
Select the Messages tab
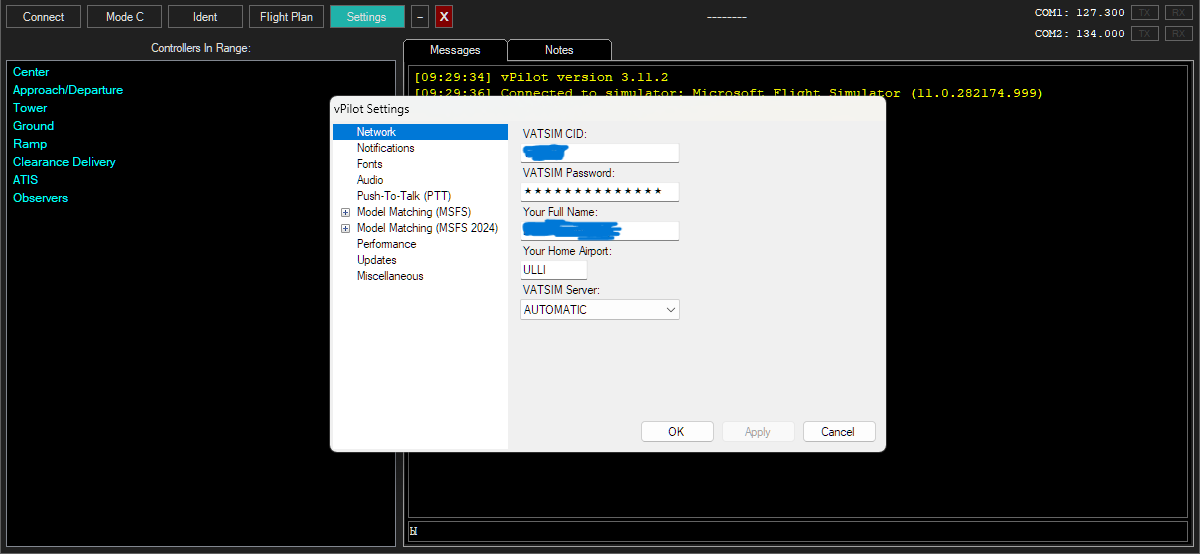pos(455,50)
